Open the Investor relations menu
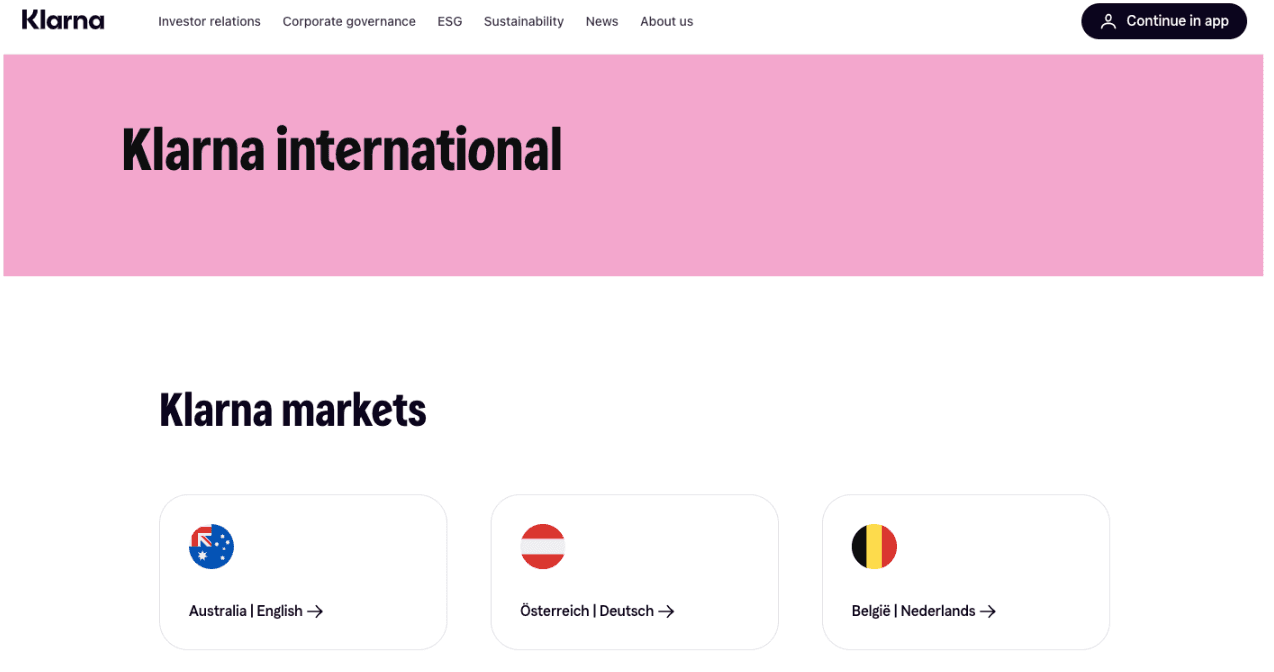Image resolution: width=1274 pixels, height=672 pixels. 209,21
